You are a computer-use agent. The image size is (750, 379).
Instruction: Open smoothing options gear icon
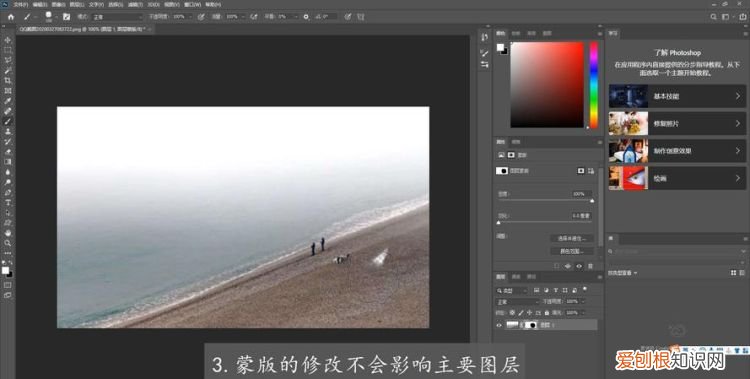click(306, 17)
